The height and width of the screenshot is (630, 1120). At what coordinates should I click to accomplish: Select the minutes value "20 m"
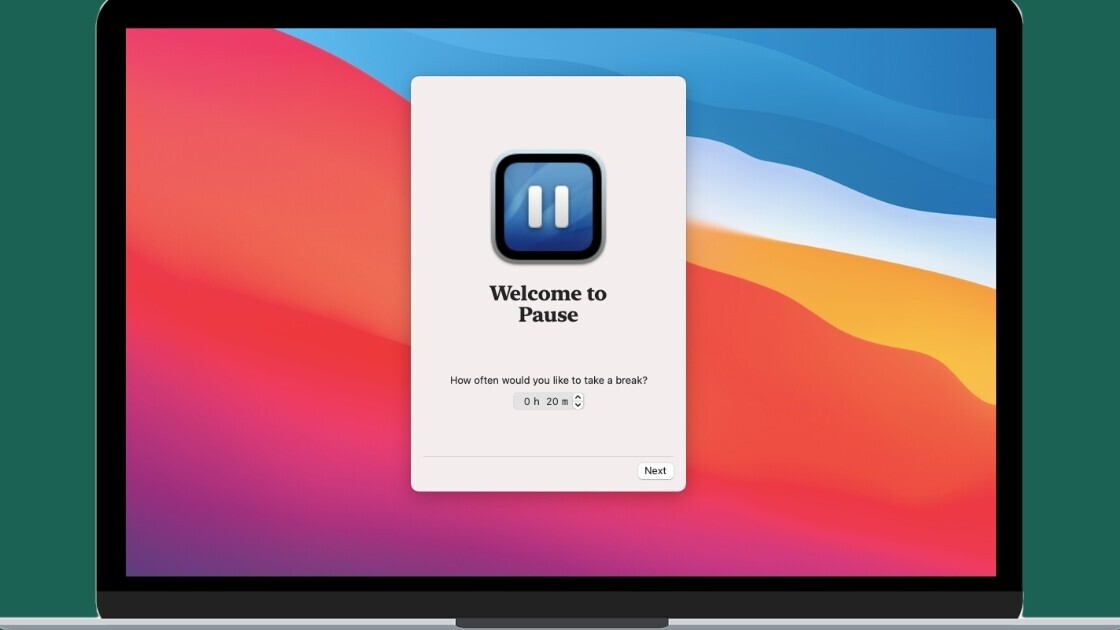click(557, 402)
